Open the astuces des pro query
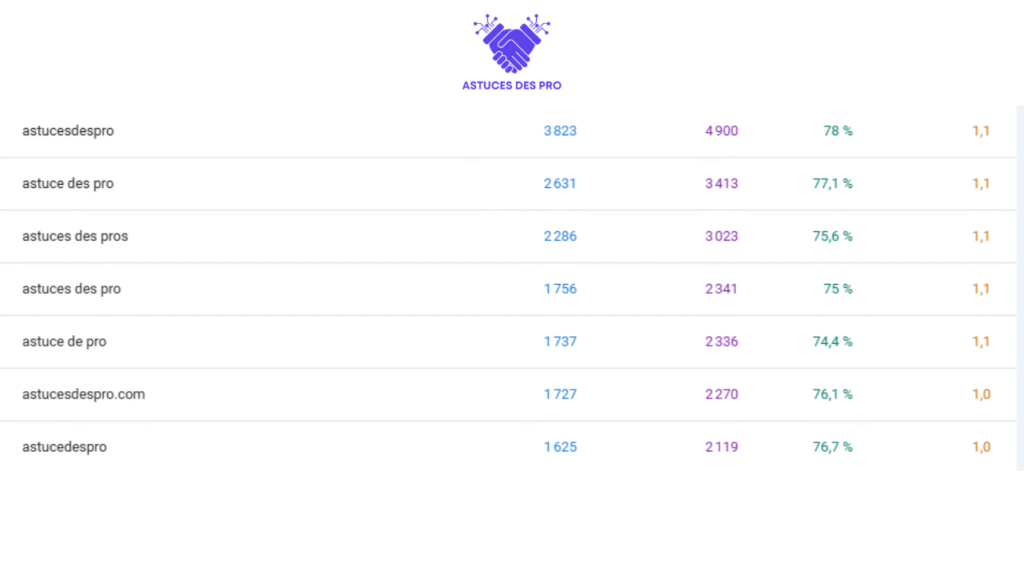This screenshot has width=1024, height=576. (71, 289)
